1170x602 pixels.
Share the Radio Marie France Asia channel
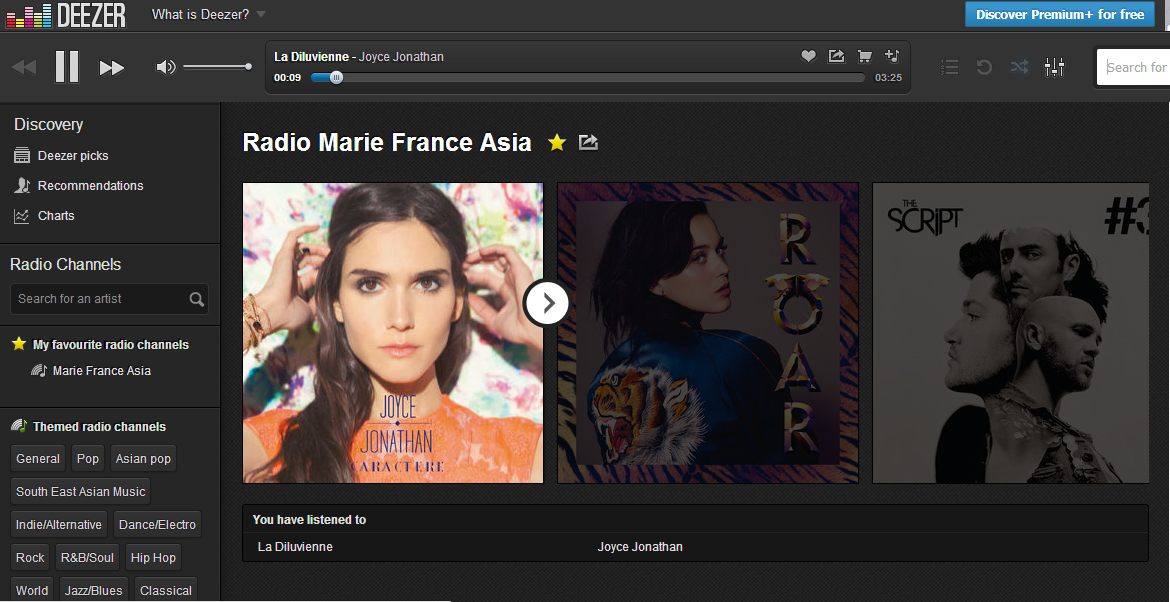click(x=588, y=142)
